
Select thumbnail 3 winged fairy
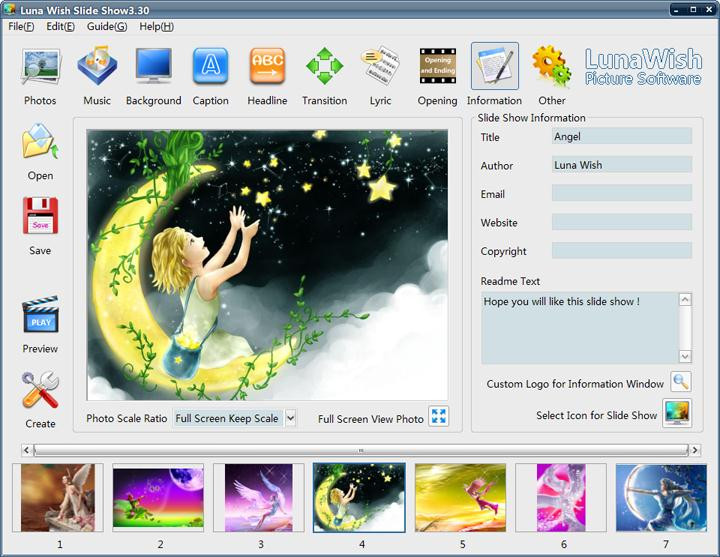(259, 498)
